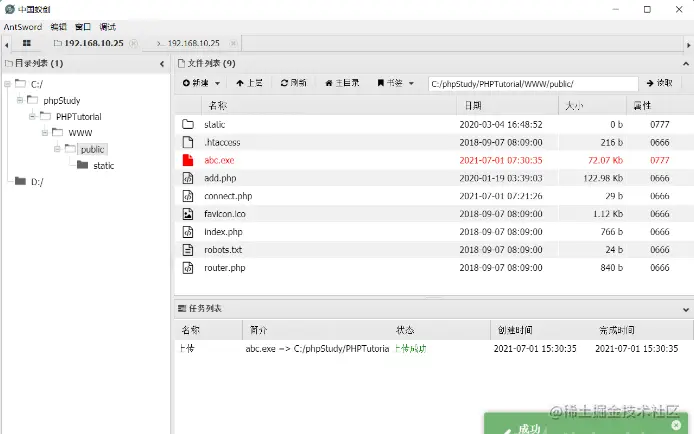Select the add.php file name

tap(220, 178)
